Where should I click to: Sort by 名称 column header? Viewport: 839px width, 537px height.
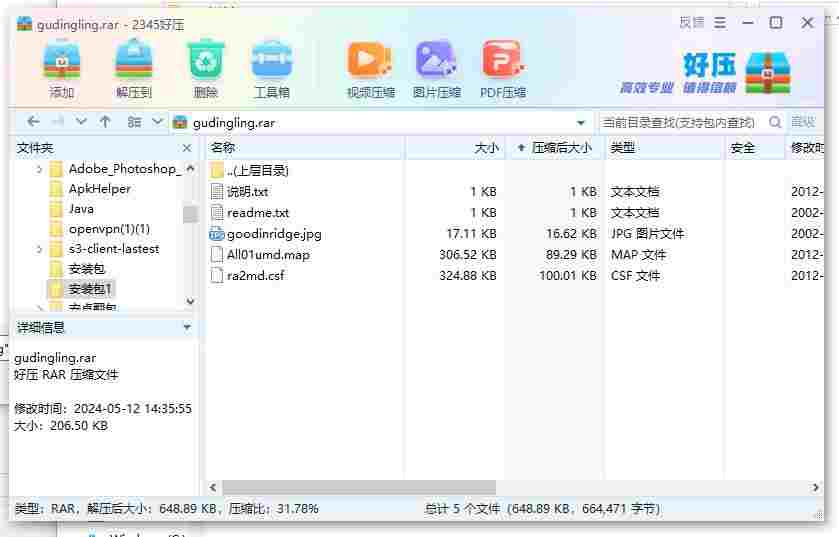pos(303,148)
